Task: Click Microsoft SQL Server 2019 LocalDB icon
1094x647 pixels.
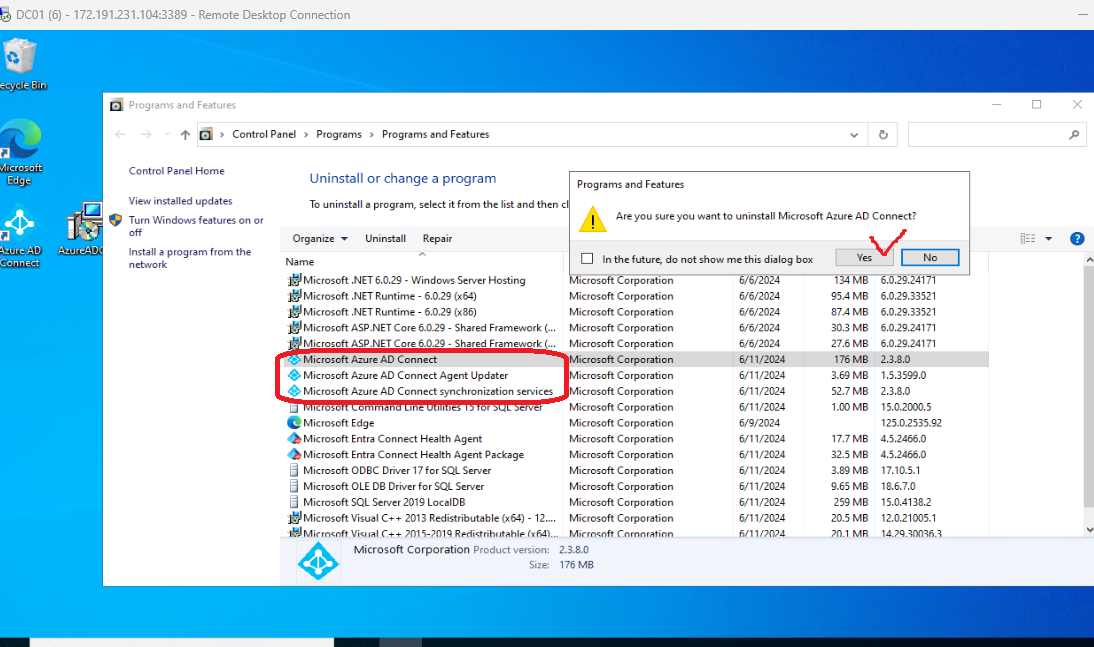Action: pyautogui.click(x=294, y=503)
